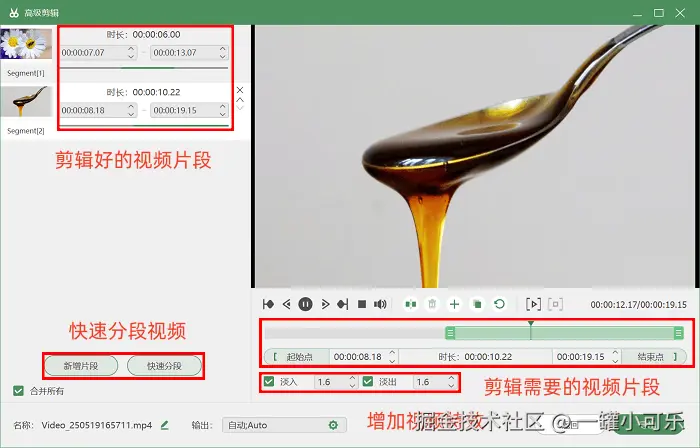This screenshot has width=700, height=448.
Task: Click the pencil icon to rename the file
Action: pyautogui.click(x=165, y=425)
